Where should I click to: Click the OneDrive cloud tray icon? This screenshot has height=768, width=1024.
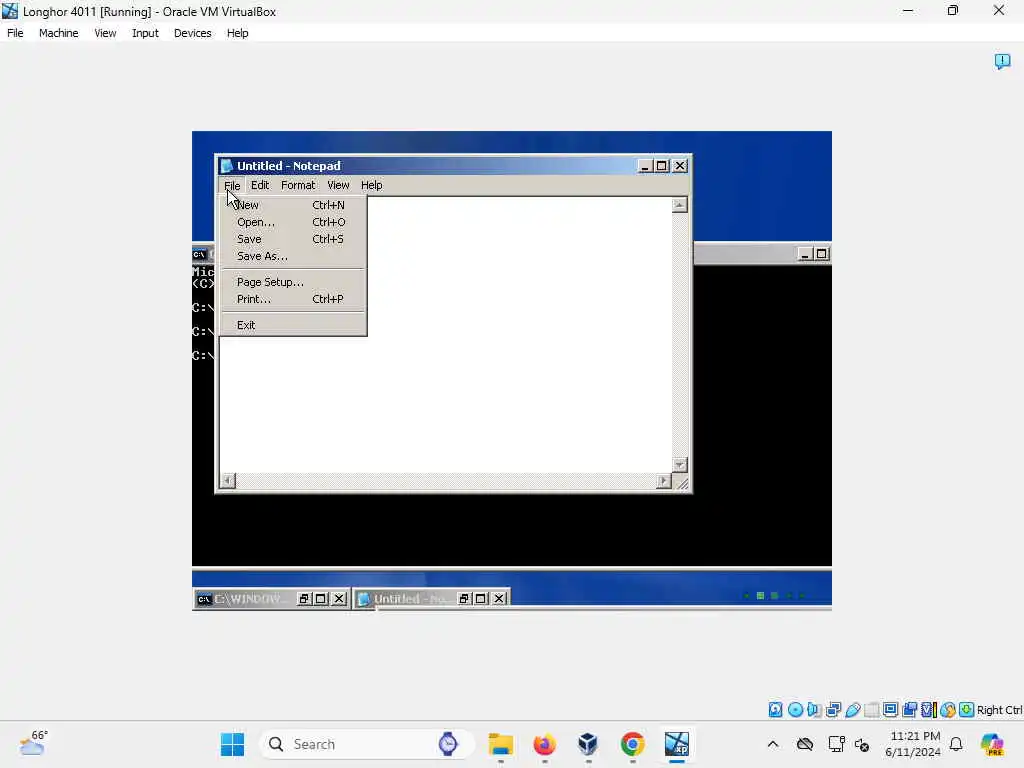(805, 744)
